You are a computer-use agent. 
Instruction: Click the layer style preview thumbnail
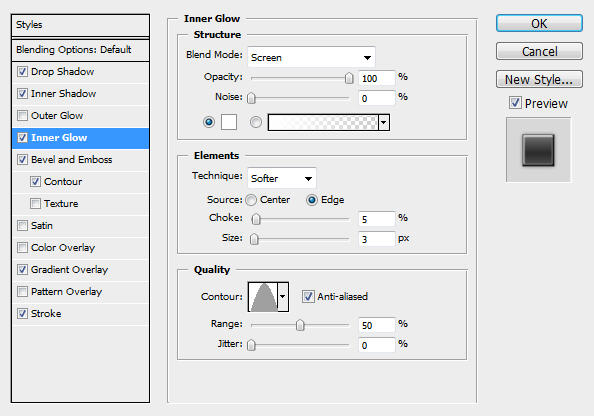click(538, 150)
